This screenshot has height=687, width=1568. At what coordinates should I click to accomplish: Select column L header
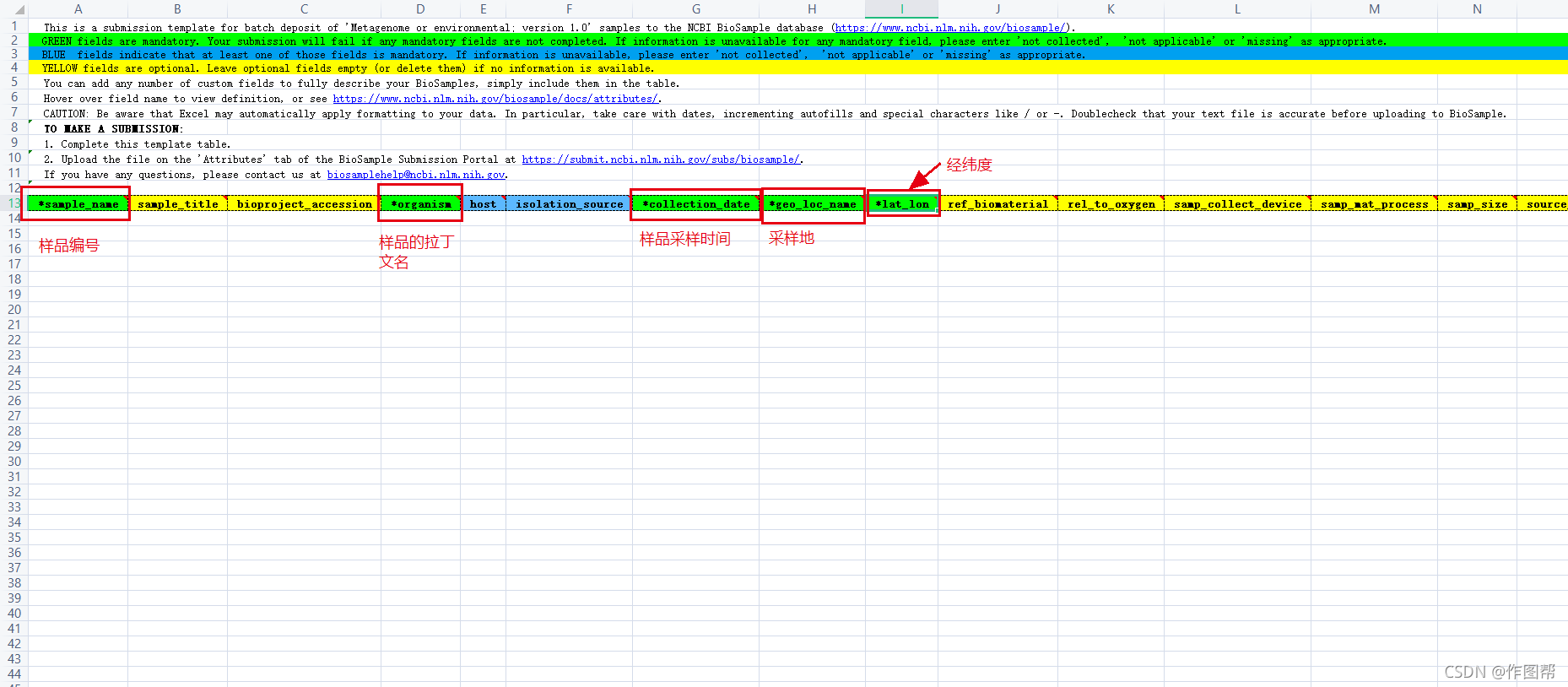(1237, 8)
